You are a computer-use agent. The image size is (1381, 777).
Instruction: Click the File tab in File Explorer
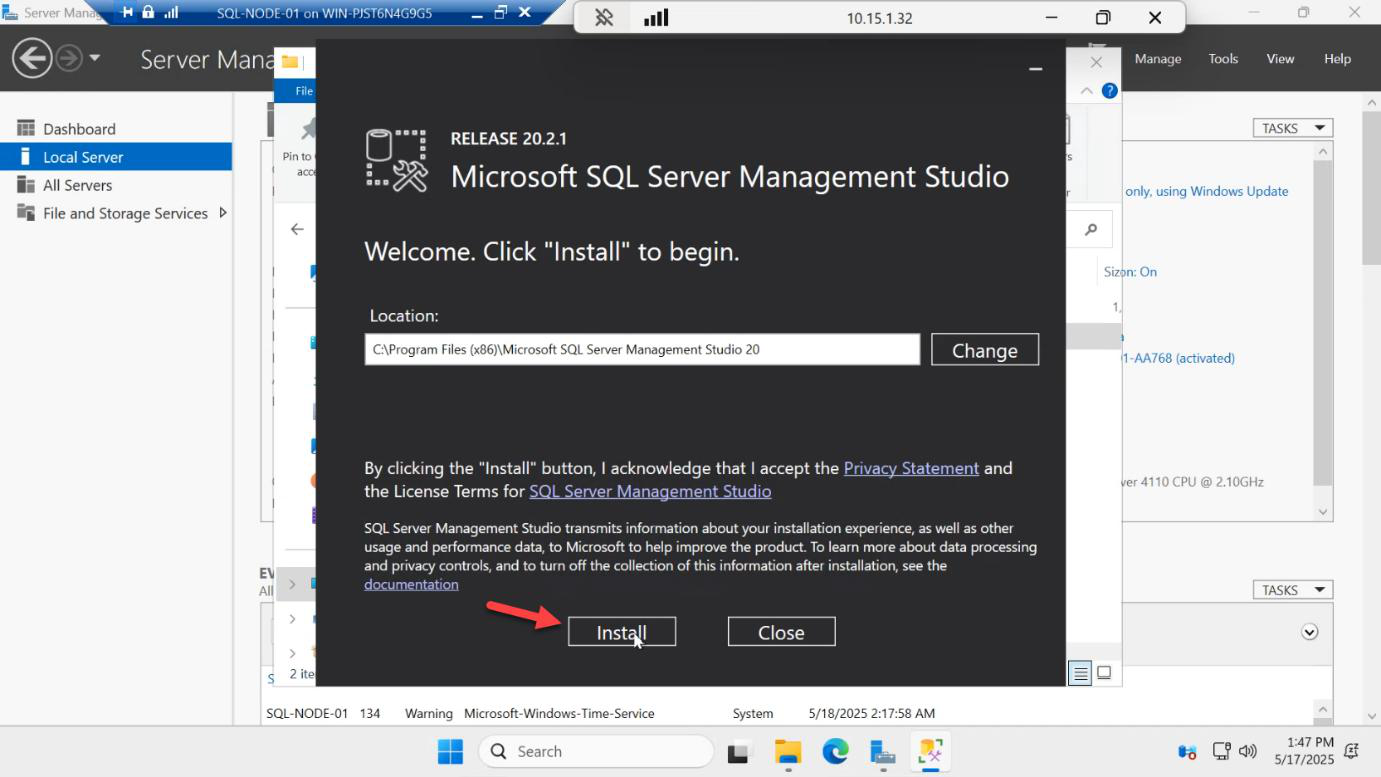[x=304, y=91]
